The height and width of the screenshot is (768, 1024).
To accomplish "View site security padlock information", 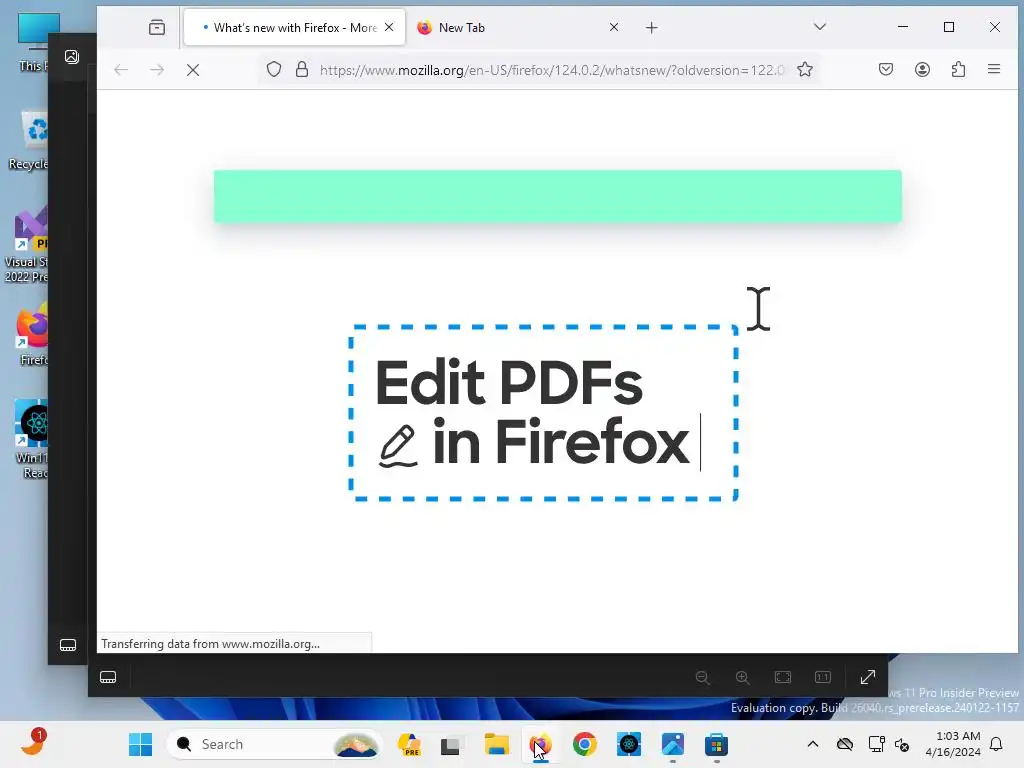I will coord(302,70).
